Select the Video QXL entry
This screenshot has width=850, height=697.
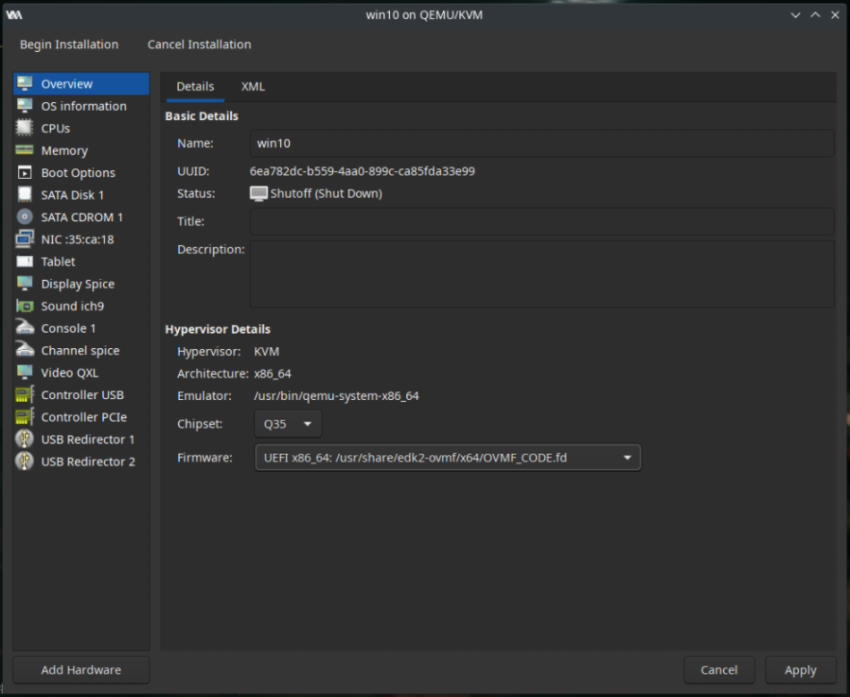pyautogui.click(x=81, y=372)
